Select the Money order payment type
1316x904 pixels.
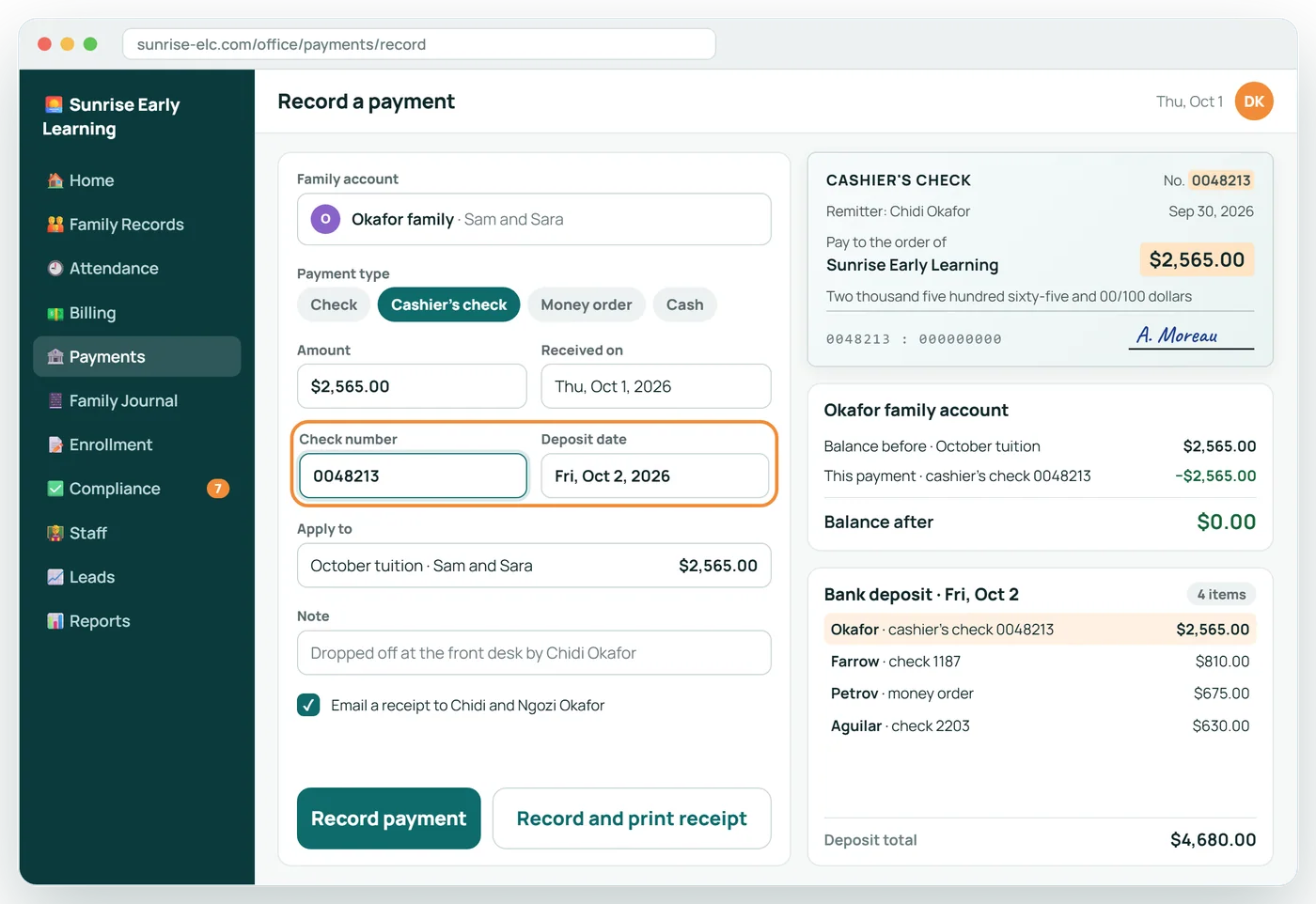587,304
